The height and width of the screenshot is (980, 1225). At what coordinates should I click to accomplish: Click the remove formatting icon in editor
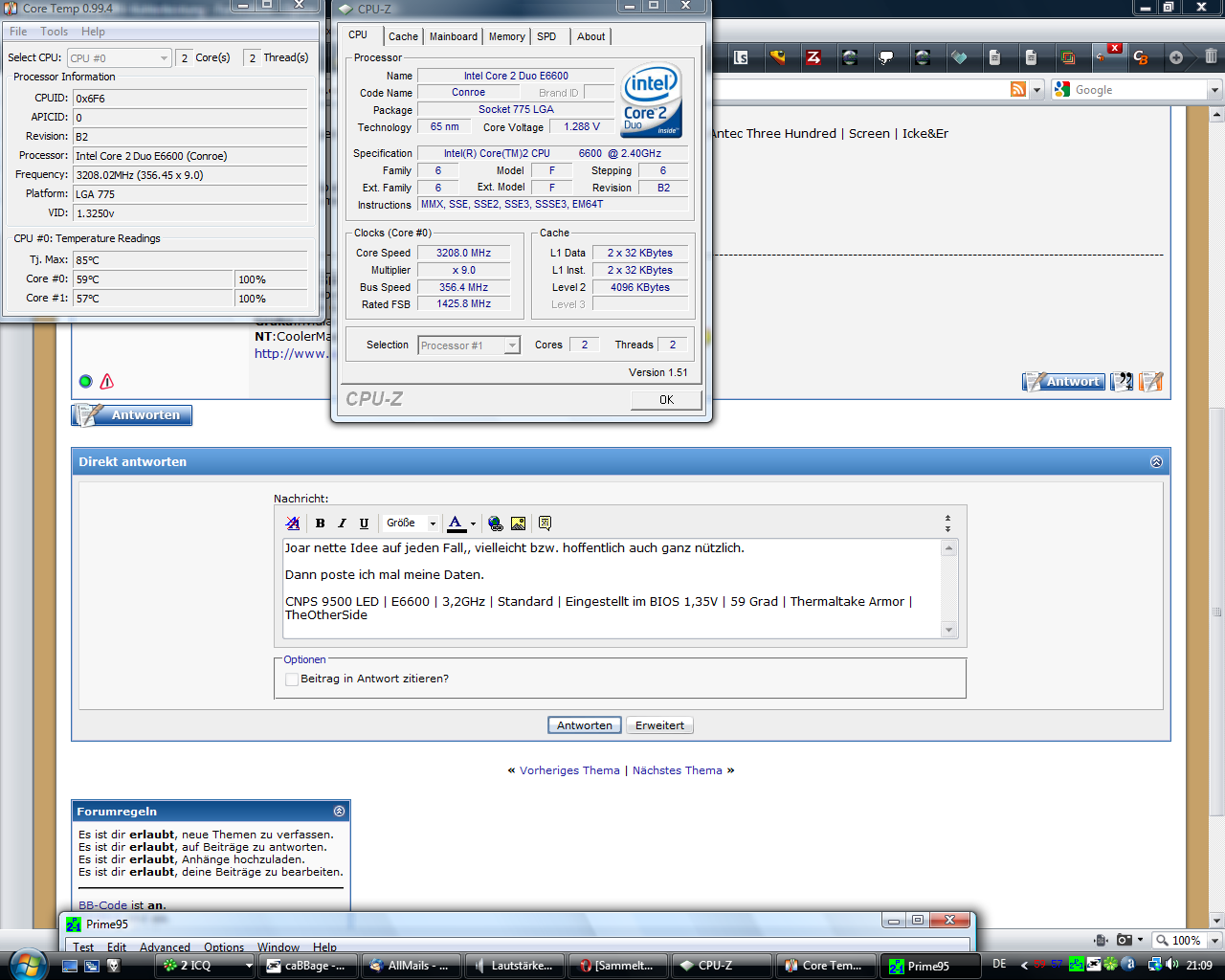[x=293, y=523]
